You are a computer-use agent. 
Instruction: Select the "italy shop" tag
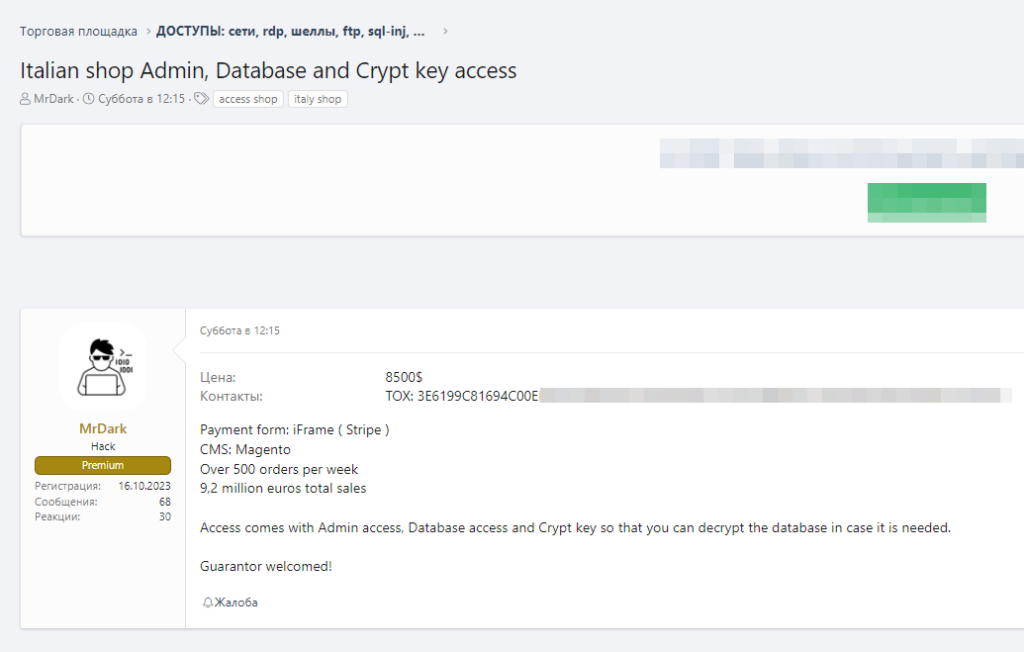point(318,99)
